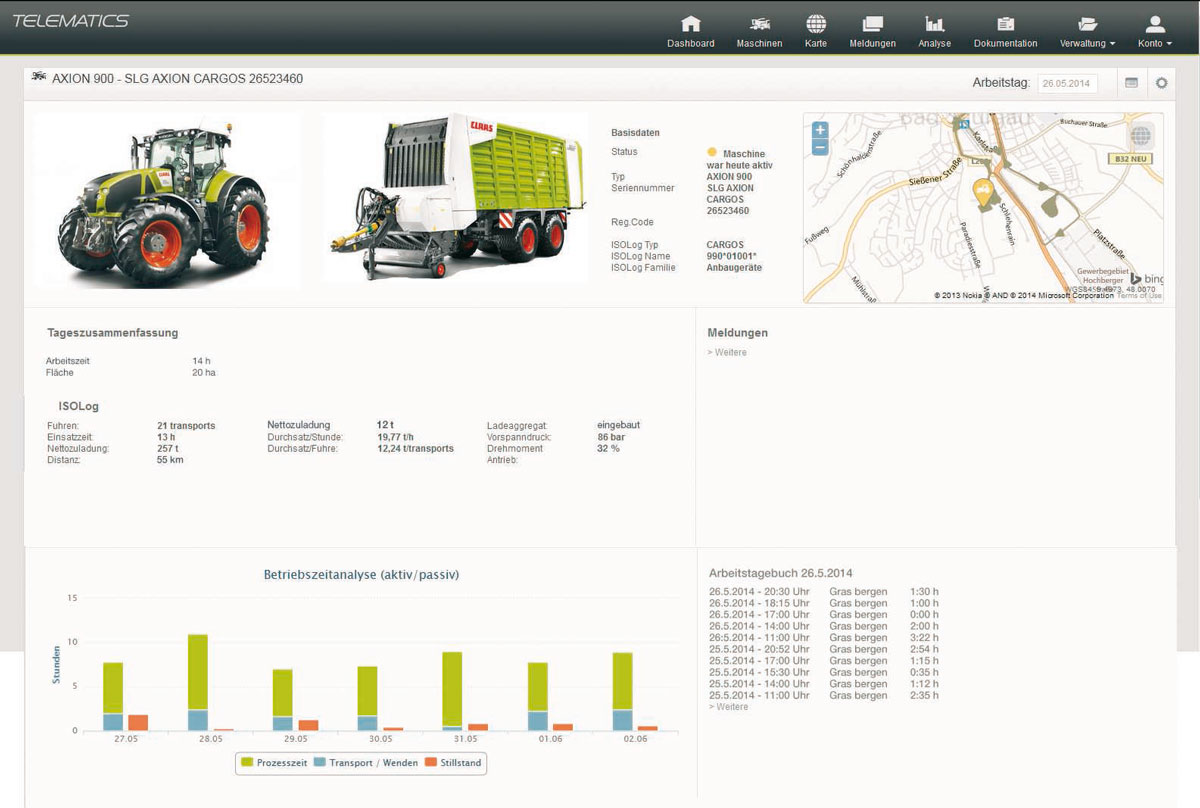Select the Karte menu label
Image resolution: width=1200 pixels, height=808 pixels.
tap(816, 43)
